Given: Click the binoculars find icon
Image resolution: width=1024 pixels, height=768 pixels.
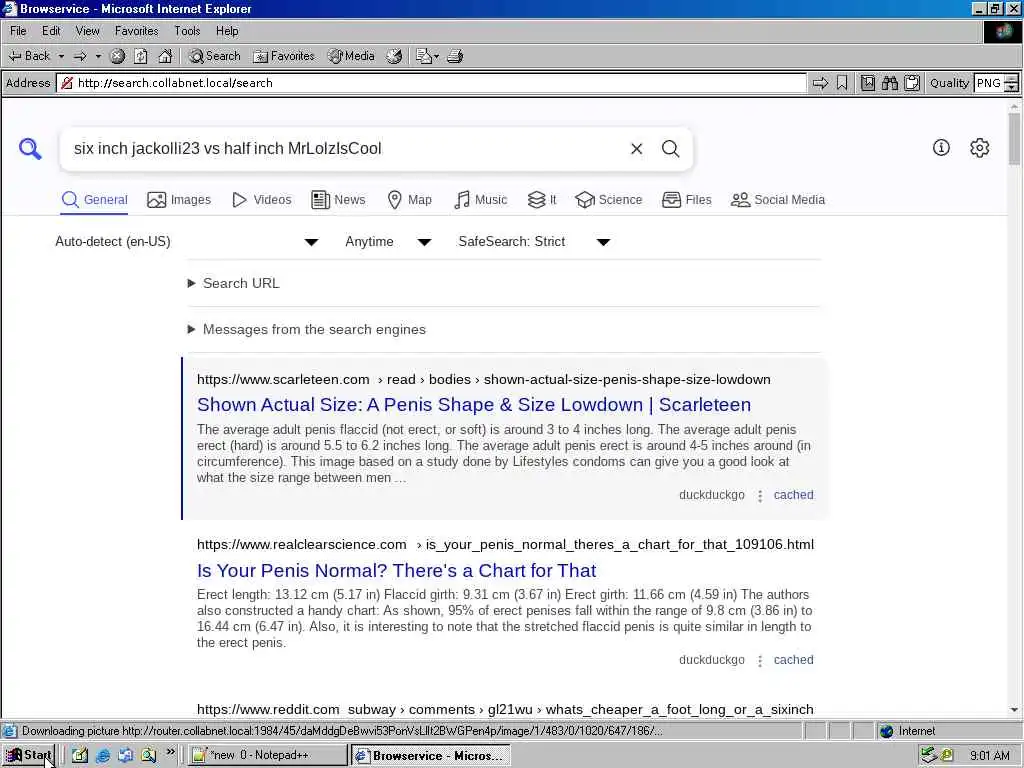Looking at the screenshot, I should pos(889,83).
